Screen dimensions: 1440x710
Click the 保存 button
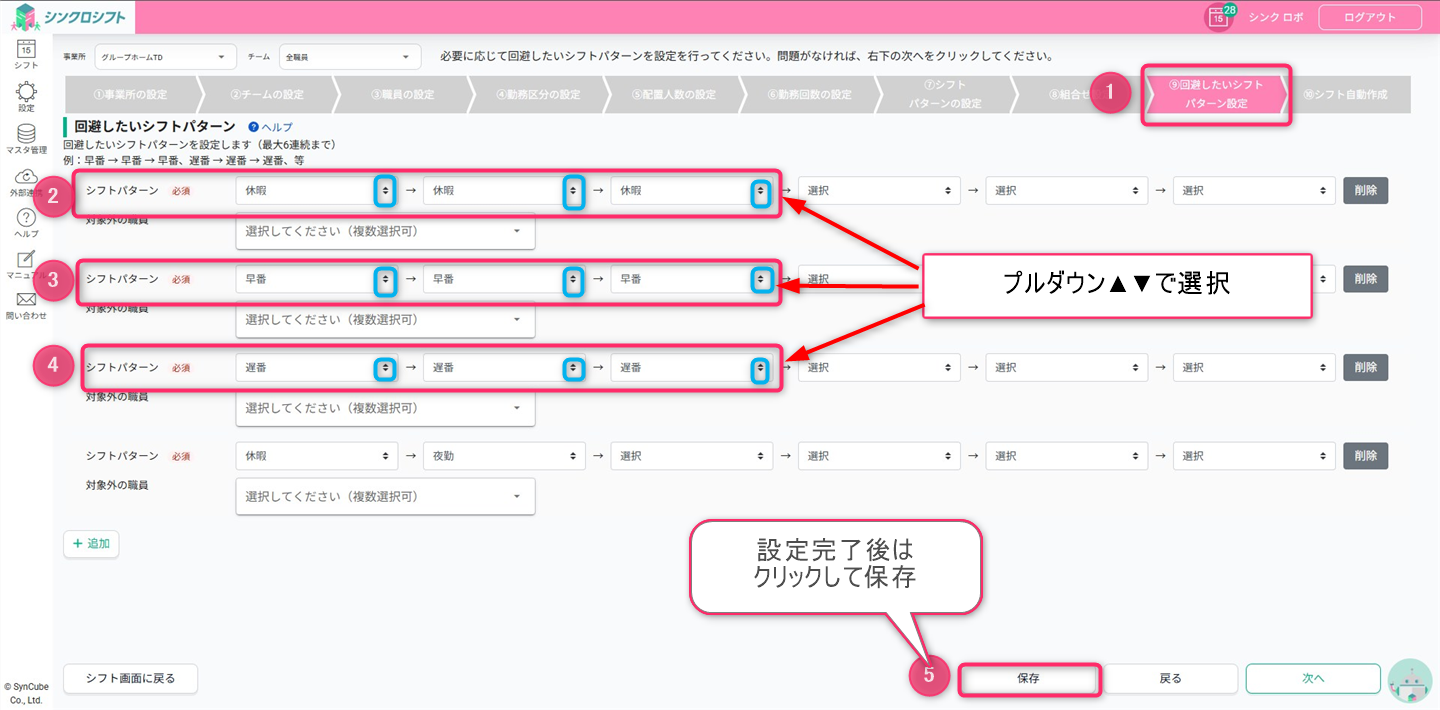click(1029, 679)
